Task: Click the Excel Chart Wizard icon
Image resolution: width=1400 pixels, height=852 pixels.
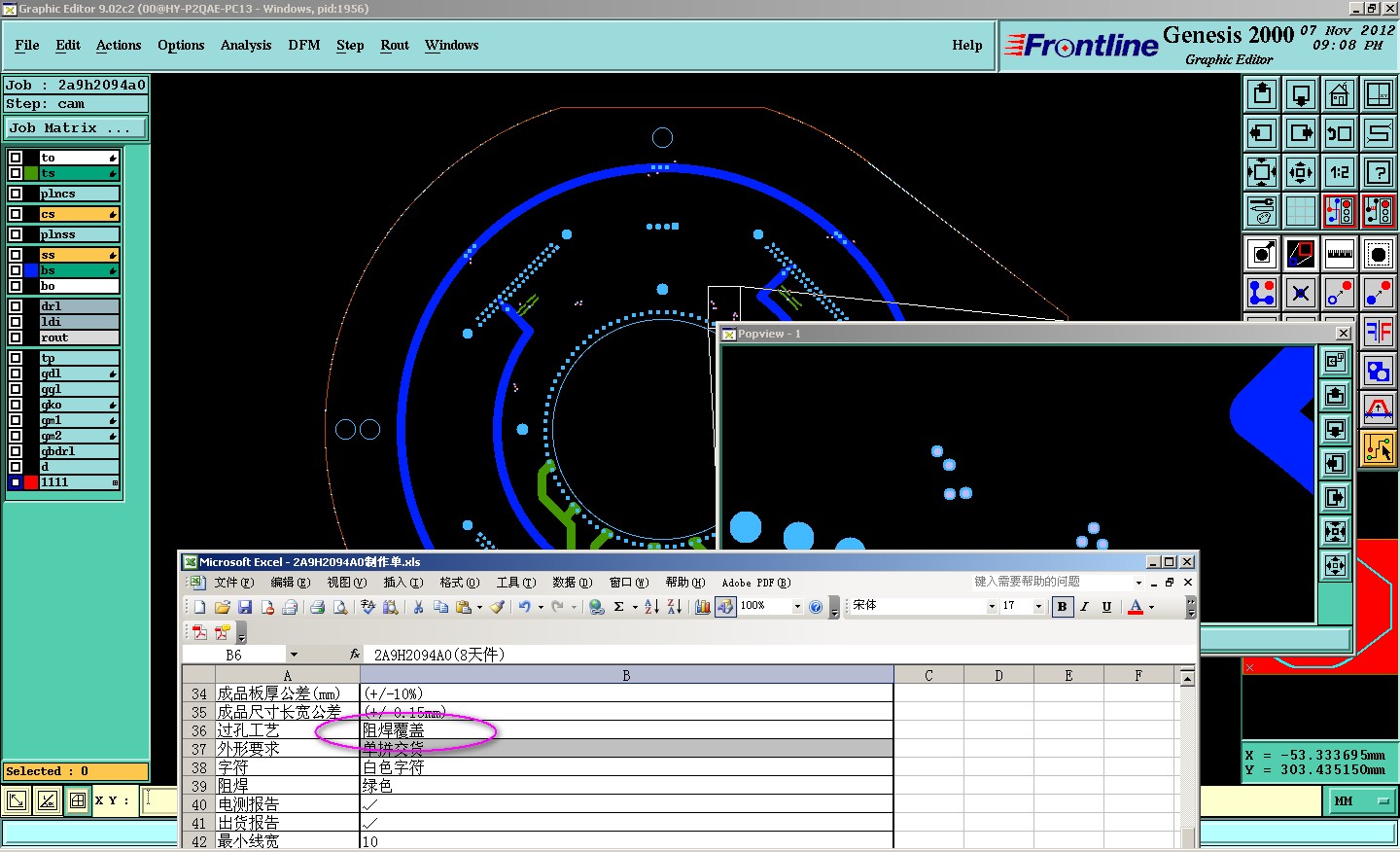Action: tap(703, 607)
